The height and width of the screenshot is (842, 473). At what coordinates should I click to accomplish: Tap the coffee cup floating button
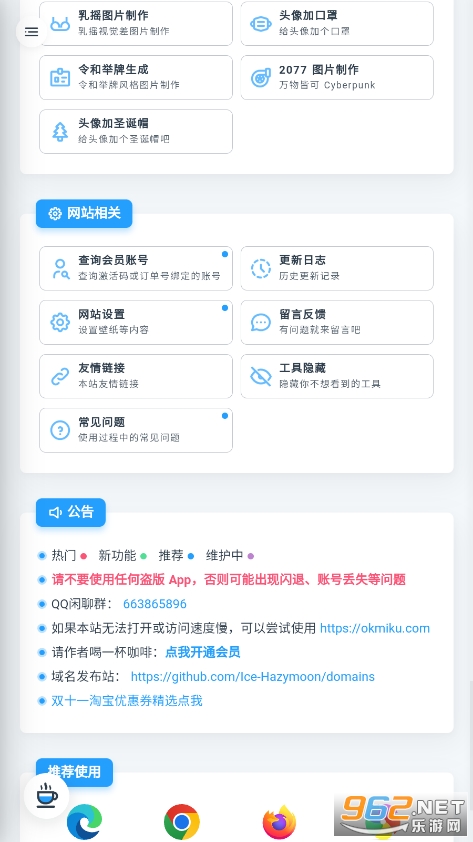pos(47,796)
